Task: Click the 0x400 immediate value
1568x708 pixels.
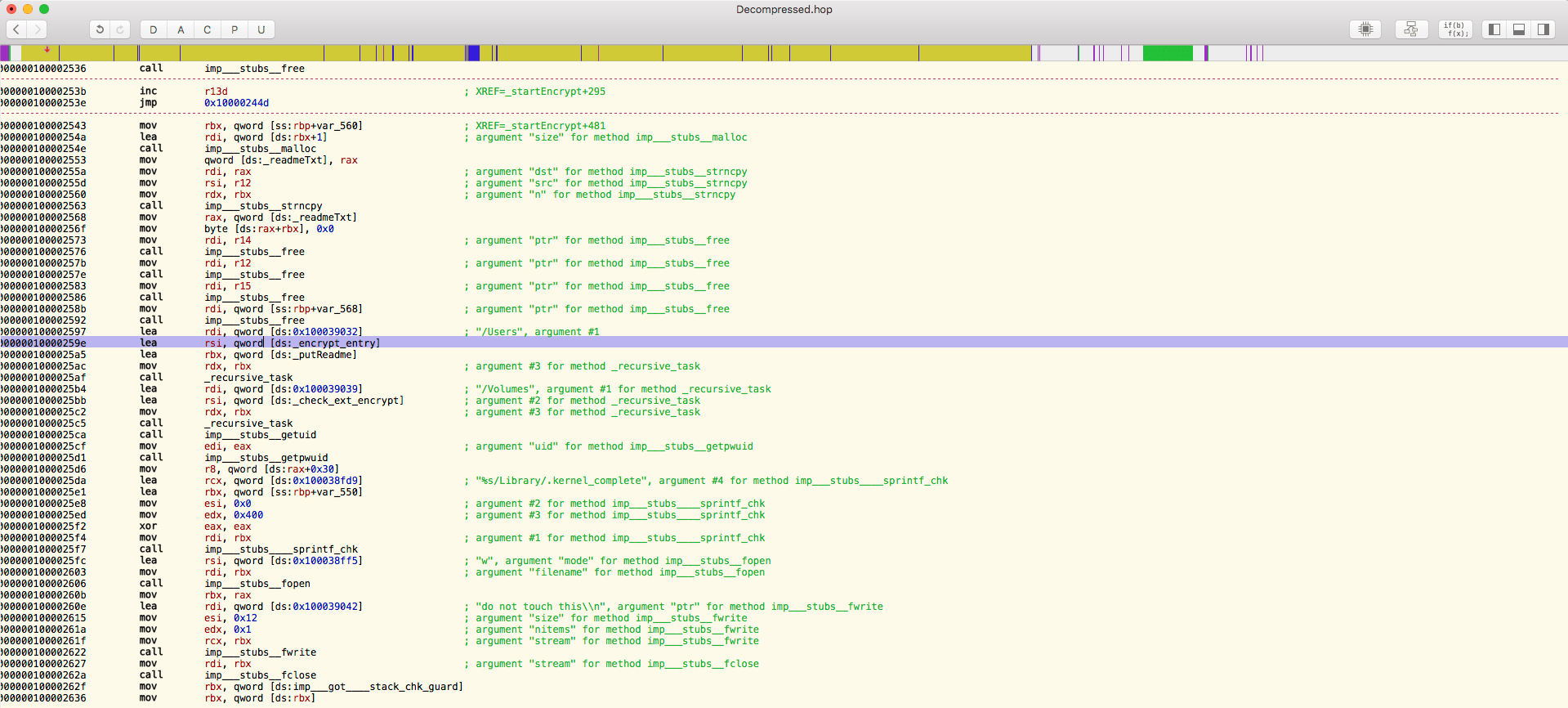Action: 248,515
